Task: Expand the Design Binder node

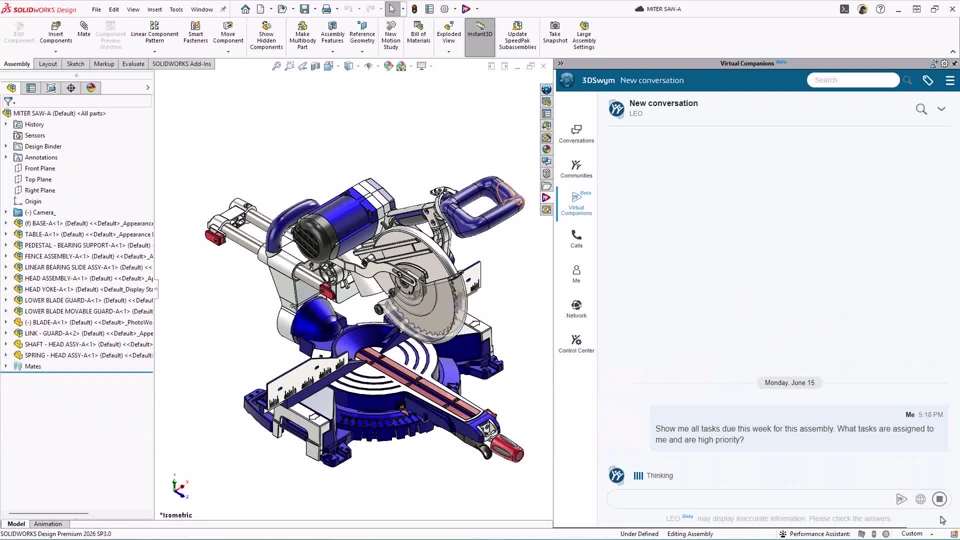Action: 6,146
